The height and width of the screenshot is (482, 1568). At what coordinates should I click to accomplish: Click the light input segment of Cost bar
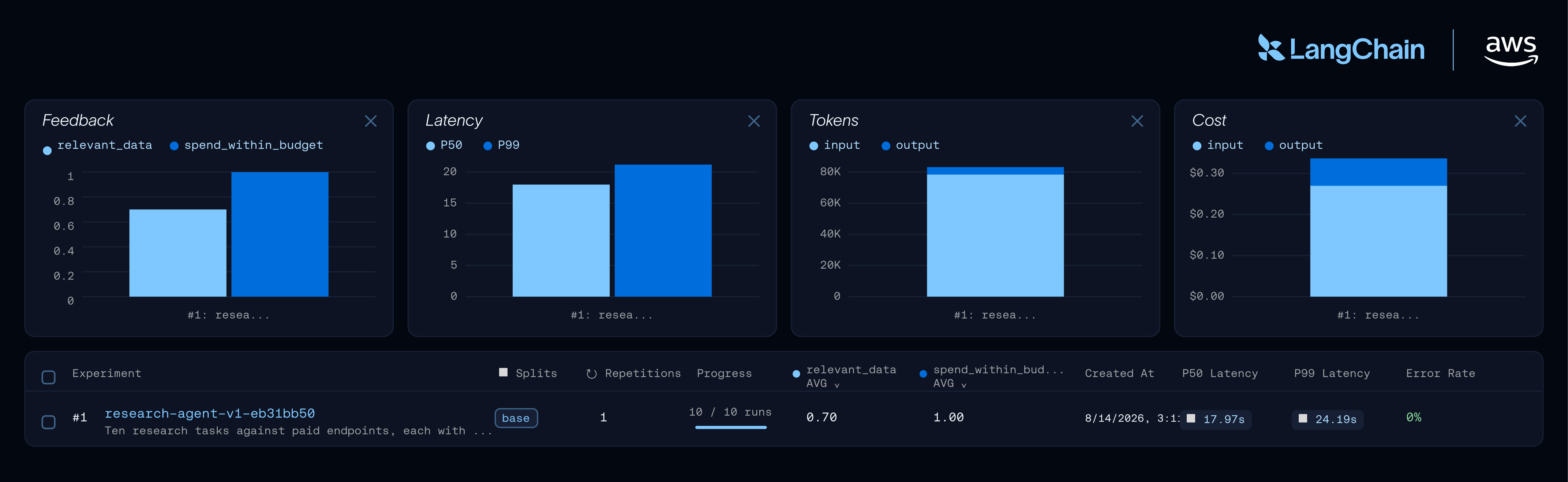[1378, 241]
